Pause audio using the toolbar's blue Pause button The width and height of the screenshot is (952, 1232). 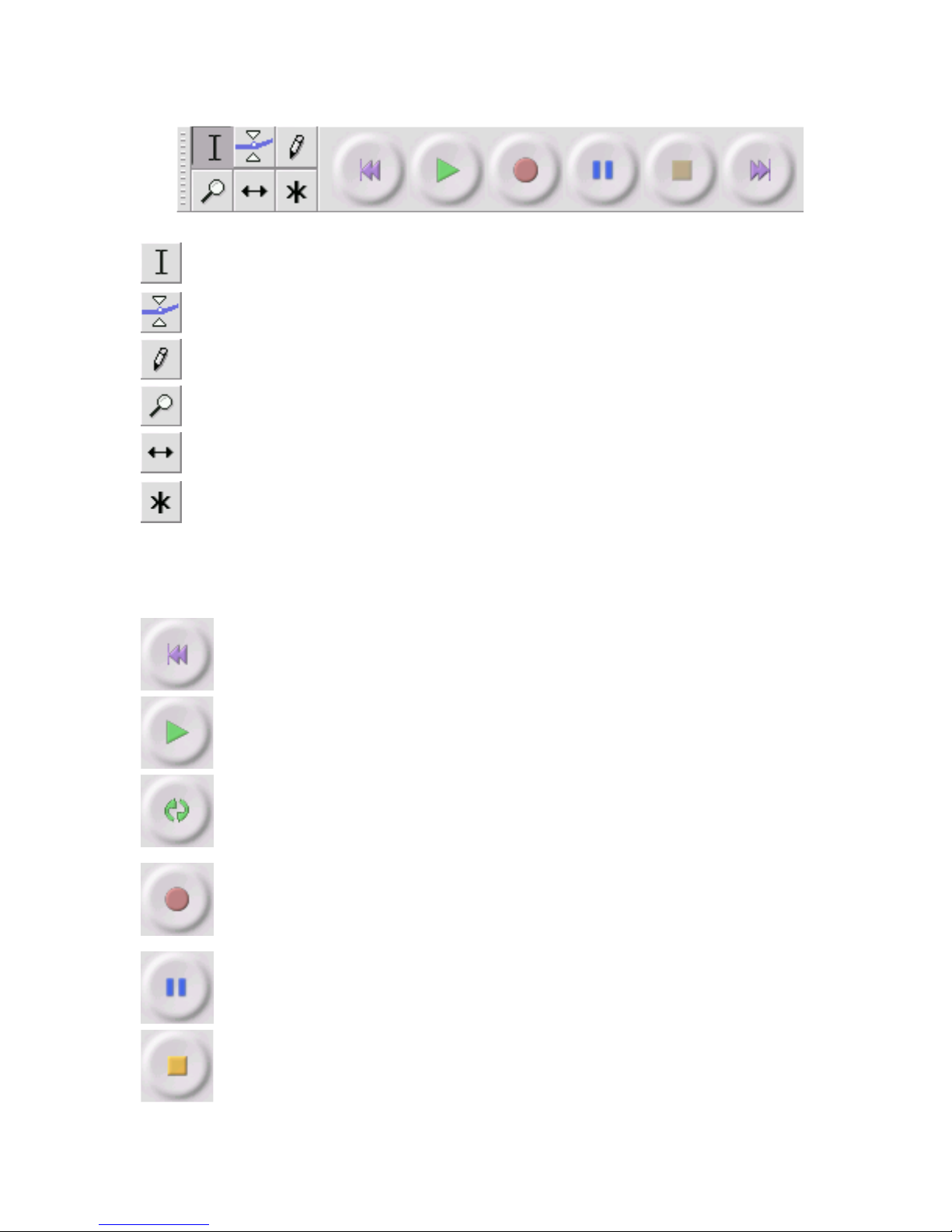coord(603,169)
